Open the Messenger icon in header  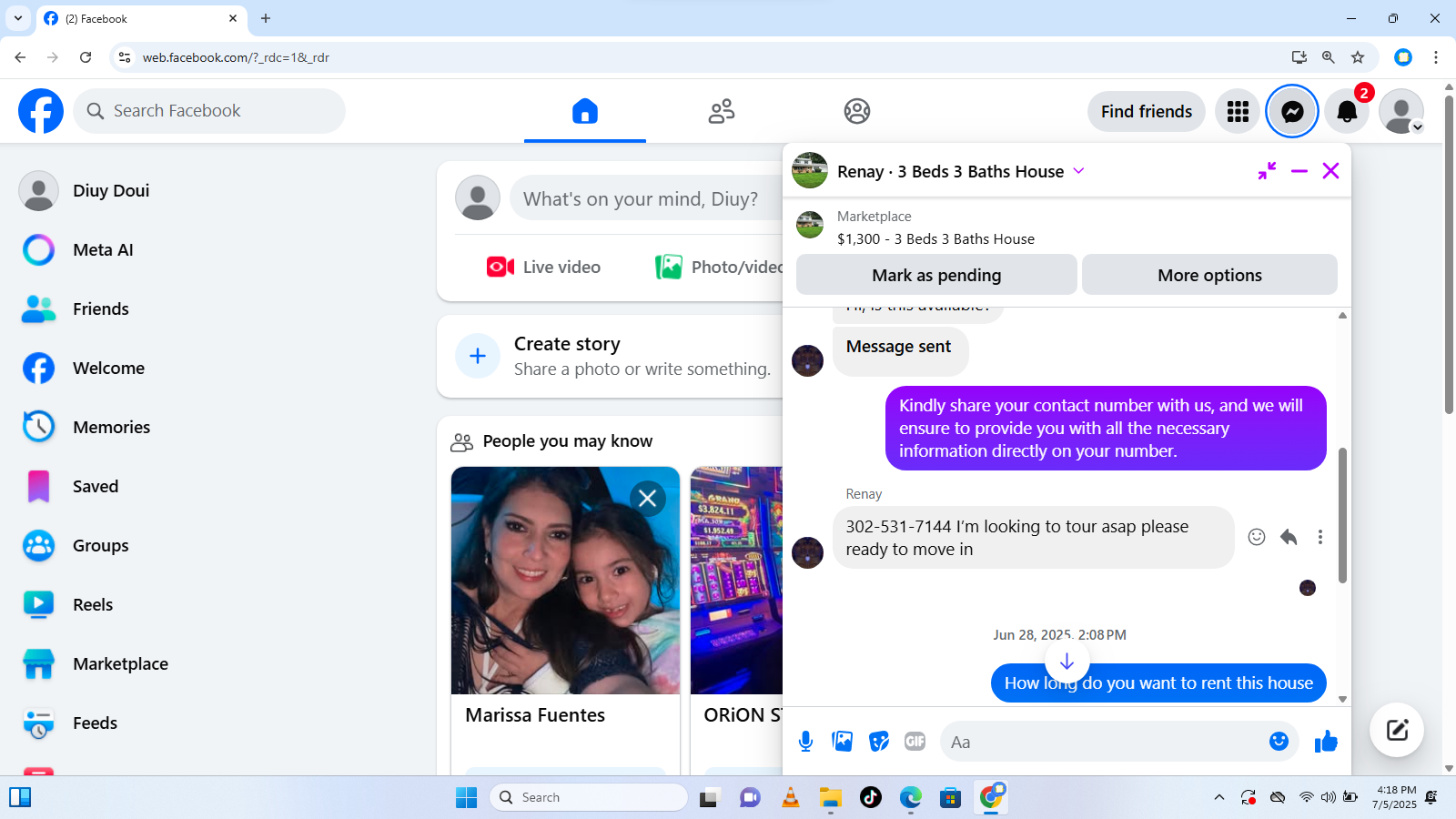[1292, 111]
